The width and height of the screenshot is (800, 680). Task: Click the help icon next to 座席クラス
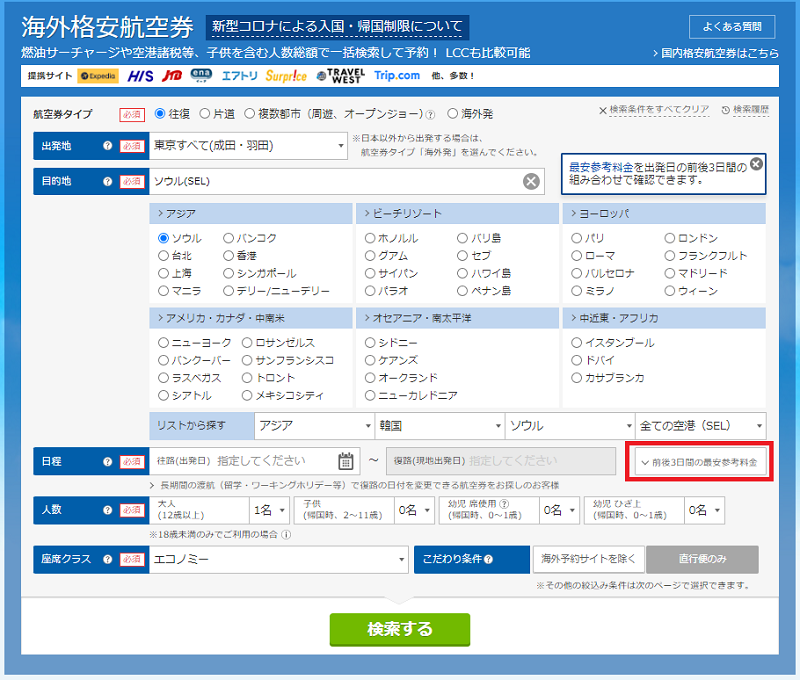[x=107, y=559]
